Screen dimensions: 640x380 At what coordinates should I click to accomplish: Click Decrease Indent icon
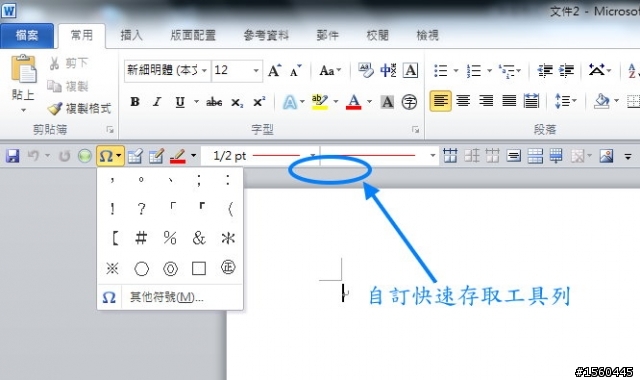(x=544, y=71)
